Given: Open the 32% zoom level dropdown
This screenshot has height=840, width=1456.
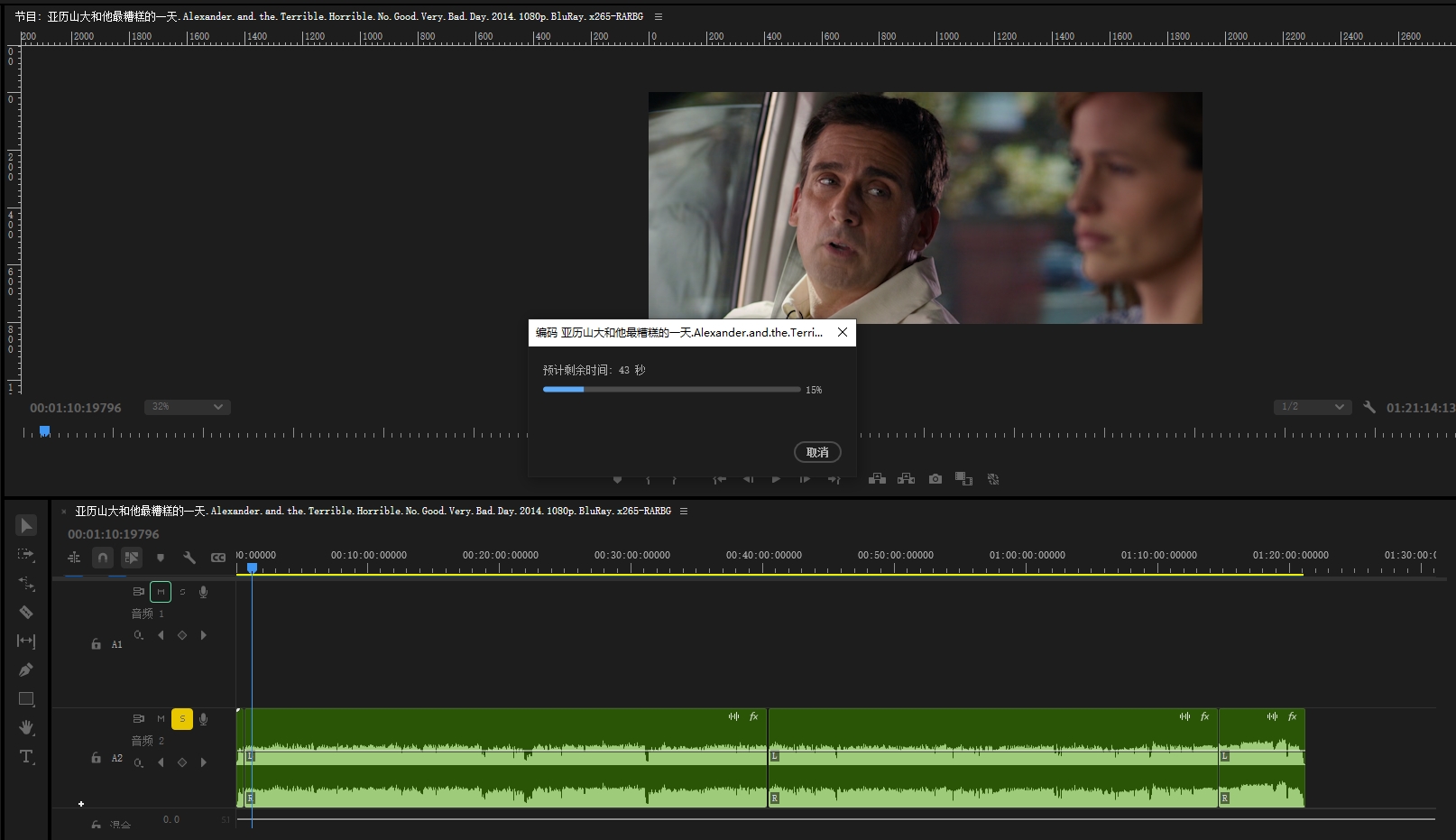Looking at the screenshot, I should pos(188,407).
